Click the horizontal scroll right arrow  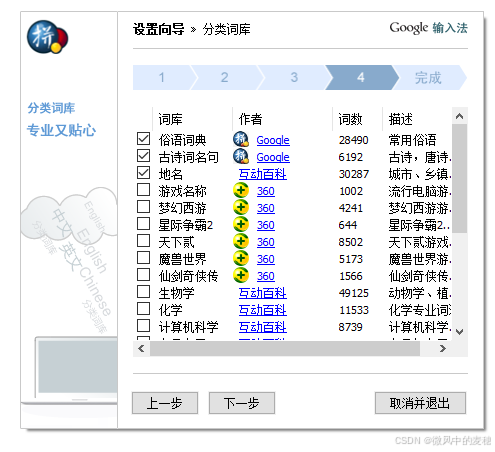pyautogui.click(x=443, y=349)
